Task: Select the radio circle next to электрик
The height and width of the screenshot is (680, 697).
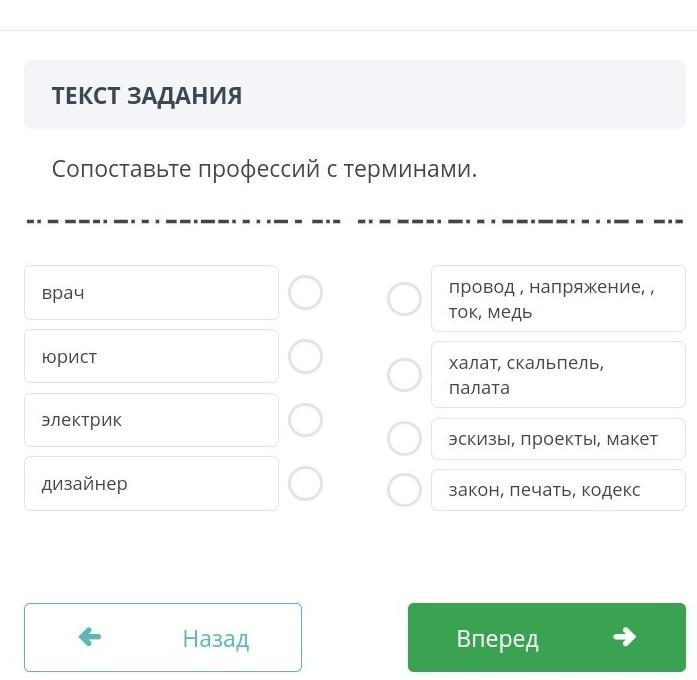Action: tap(305, 420)
